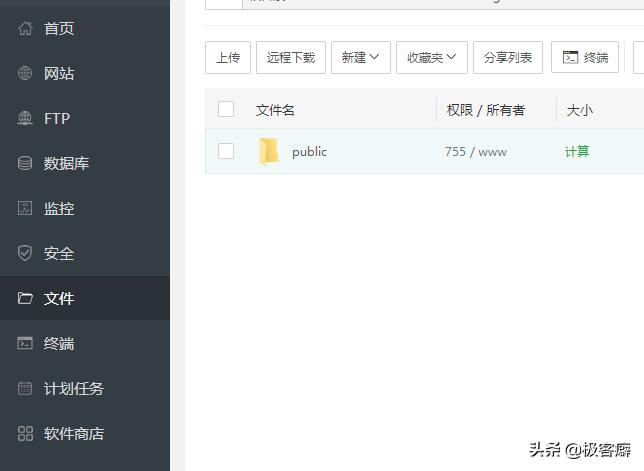Click the home icon beside 首页

tap(25, 28)
